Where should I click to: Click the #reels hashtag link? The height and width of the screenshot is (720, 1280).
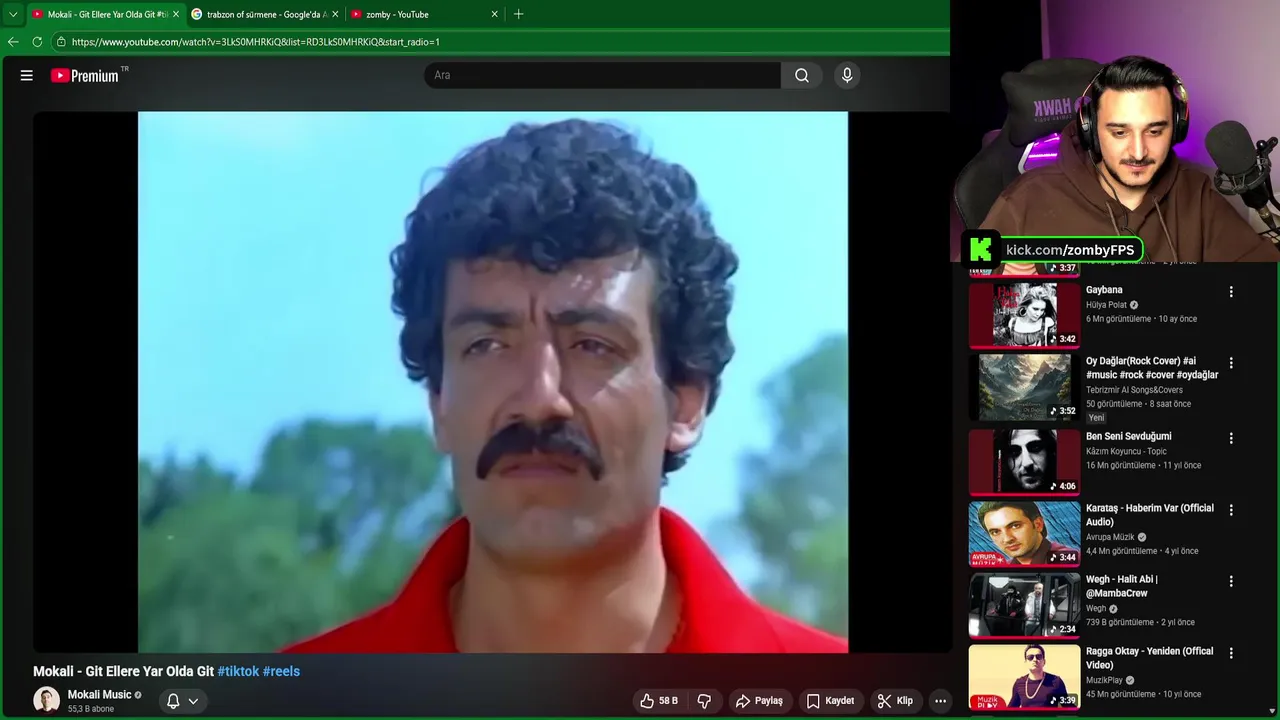[x=281, y=672]
